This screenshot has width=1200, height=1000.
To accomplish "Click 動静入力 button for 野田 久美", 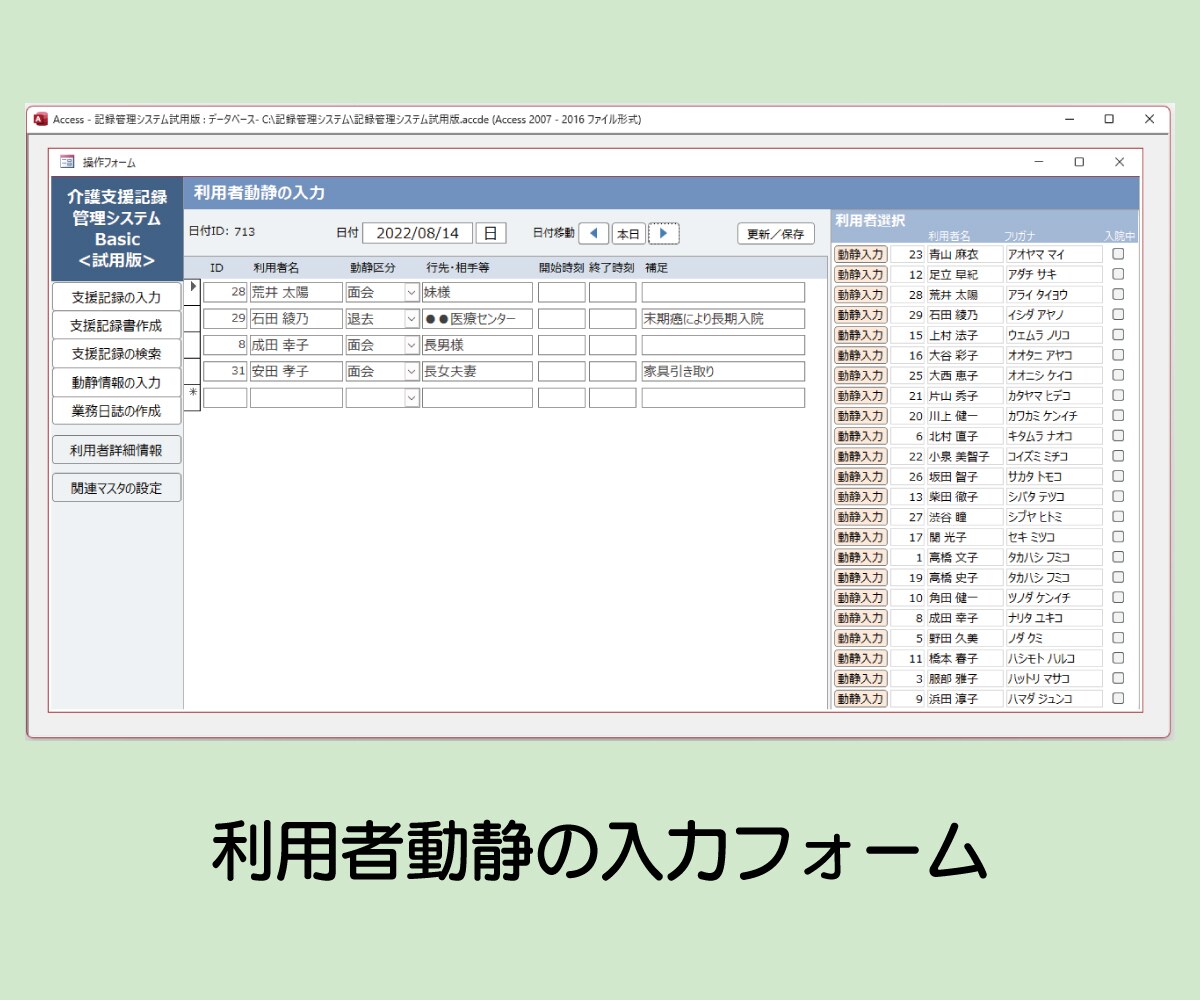I will 860,638.
